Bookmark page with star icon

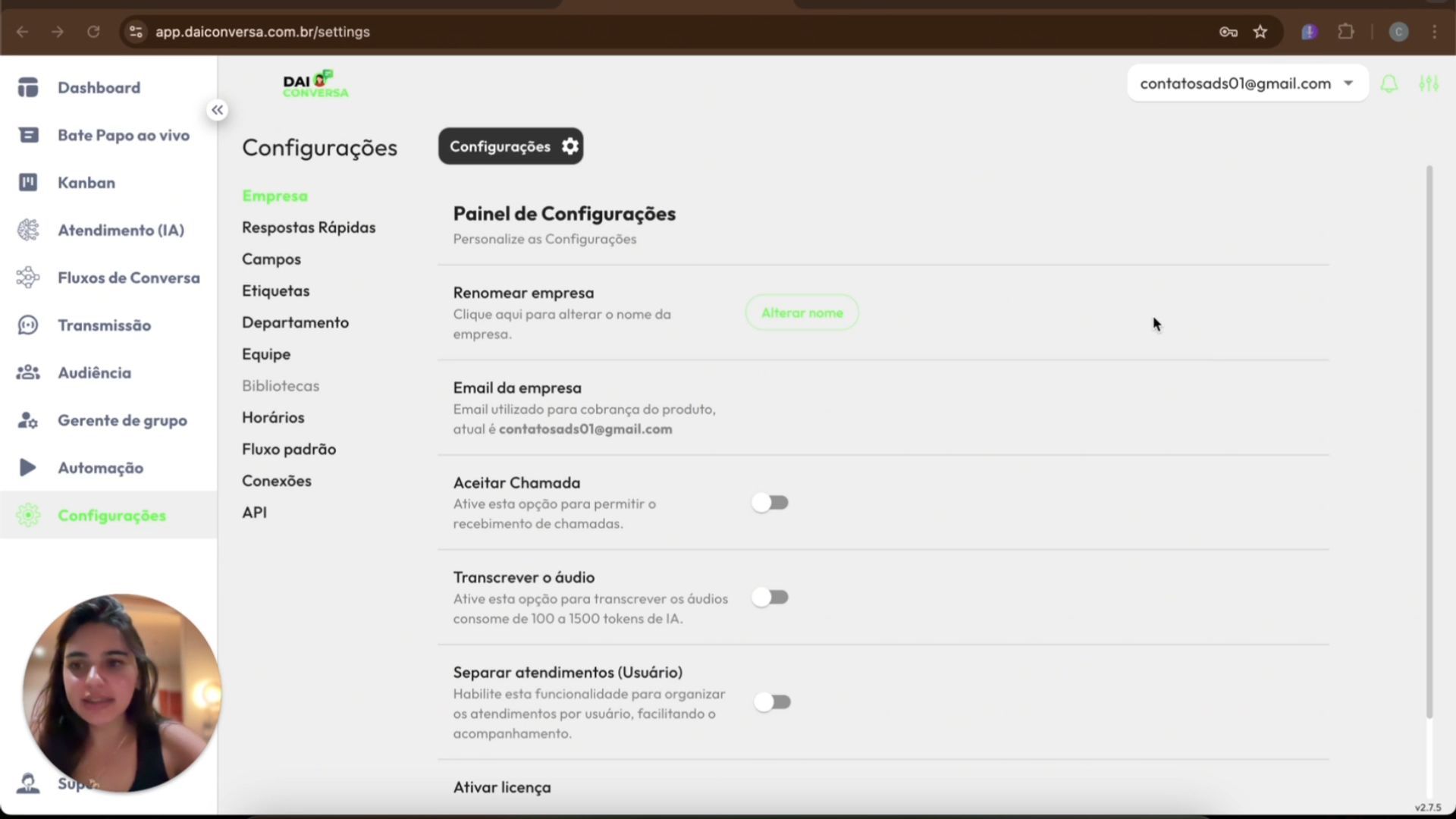(x=1260, y=32)
